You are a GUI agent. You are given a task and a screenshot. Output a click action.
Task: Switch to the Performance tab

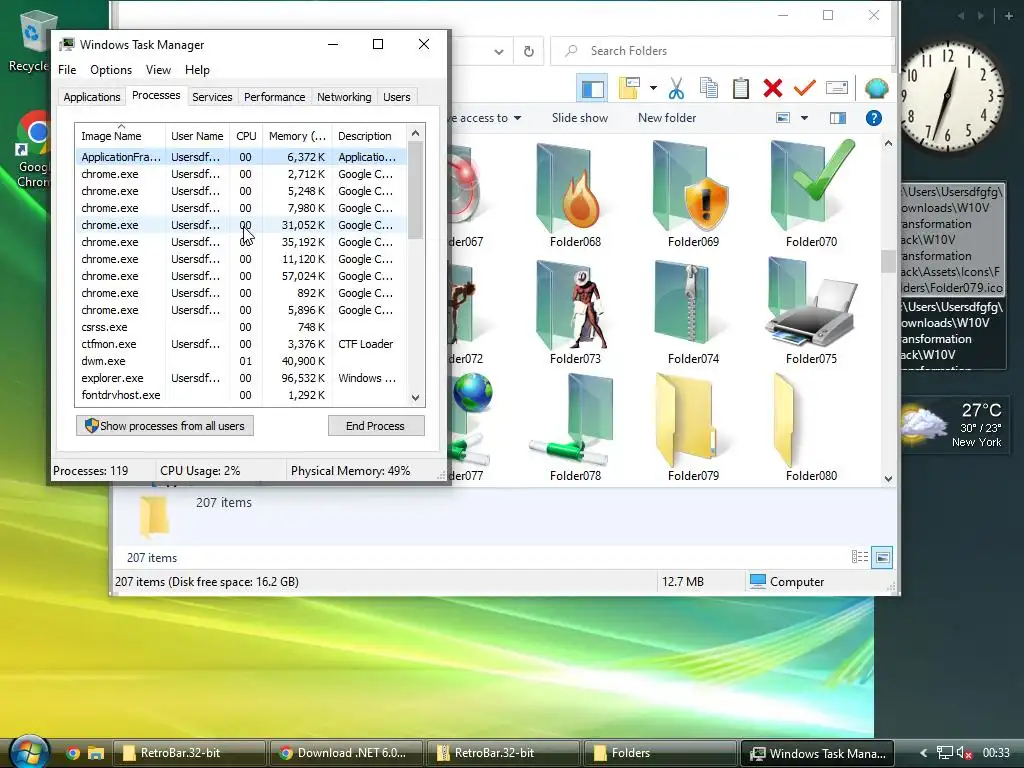274,97
